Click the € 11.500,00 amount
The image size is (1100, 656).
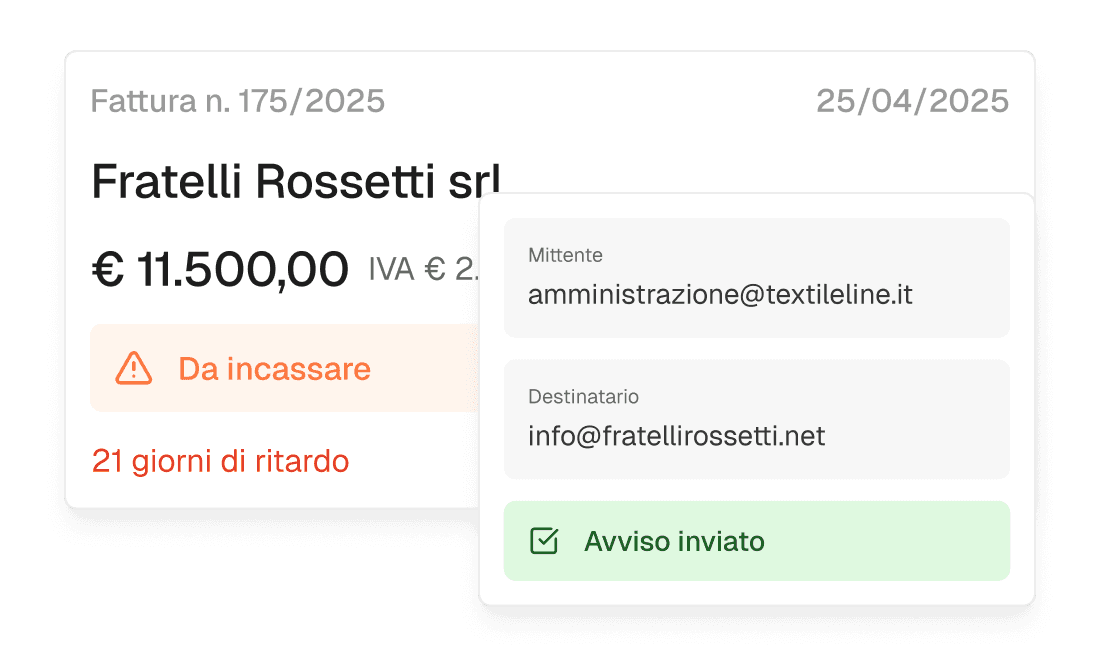click(x=220, y=269)
